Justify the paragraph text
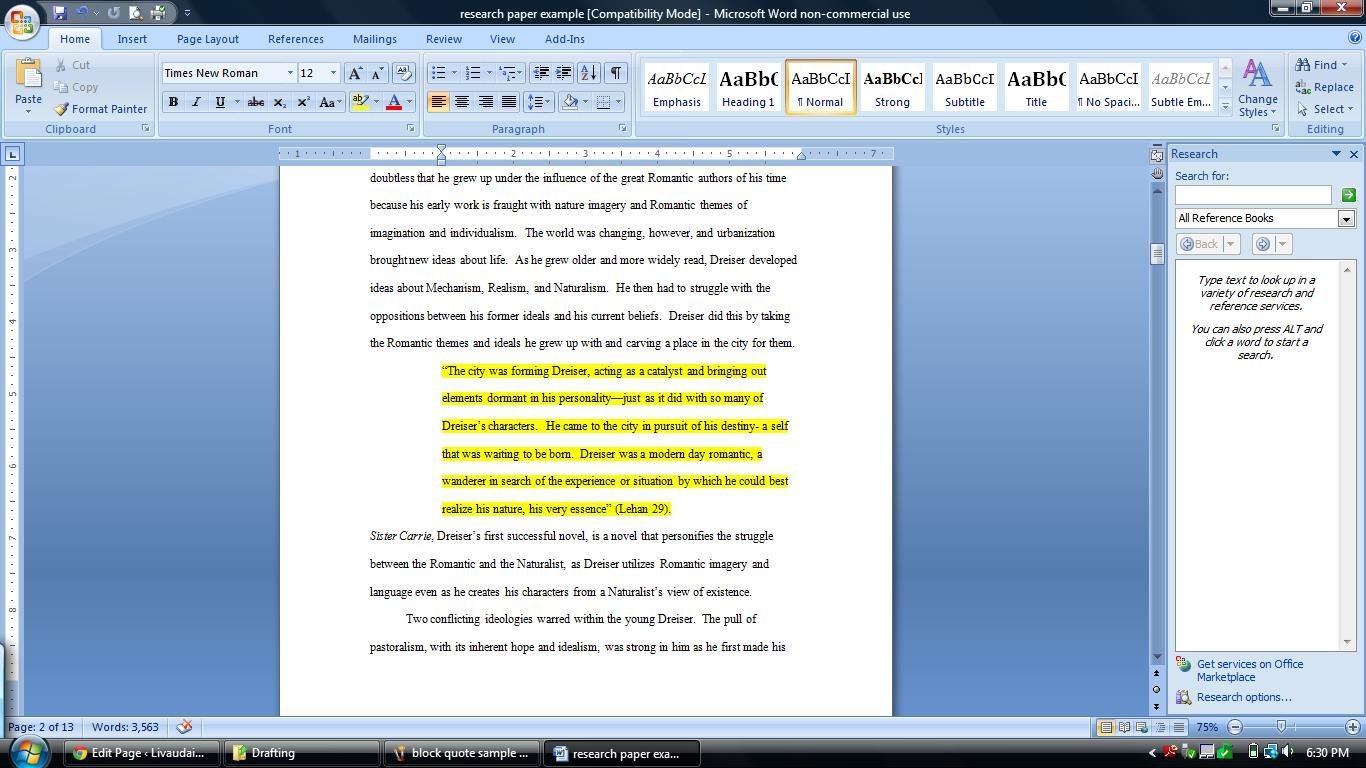The height and width of the screenshot is (768, 1366). 508,102
